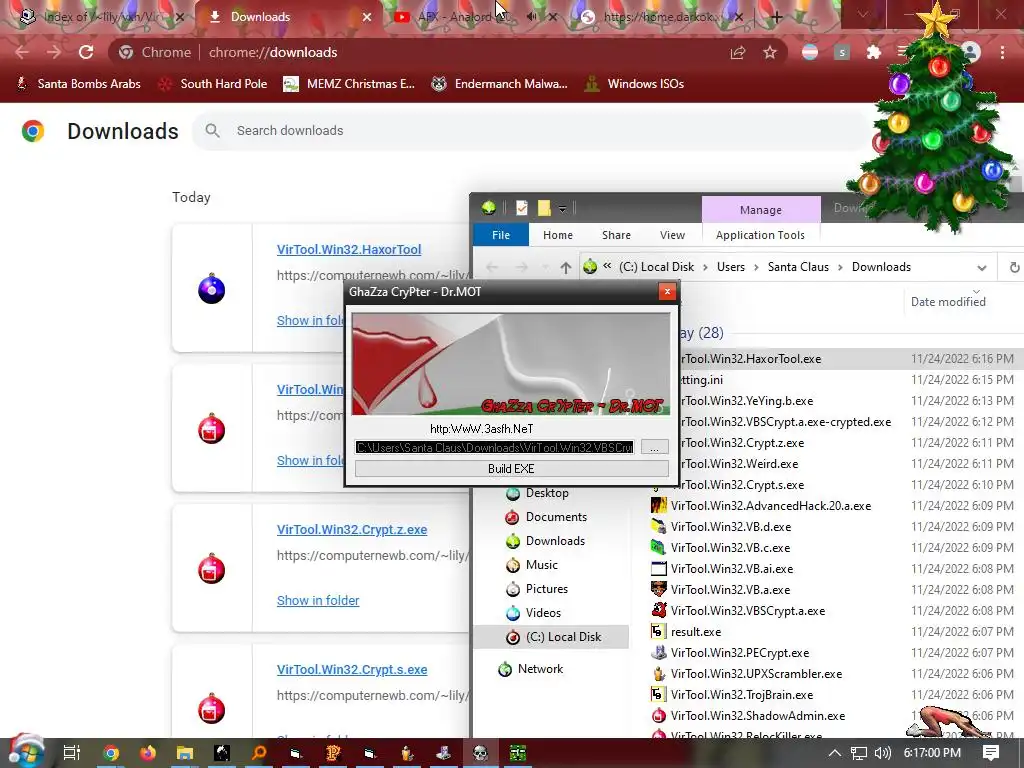This screenshot has height=768, width=1024.
Task: Bookmark this page with the star icon
Action: tap(770, 52)
